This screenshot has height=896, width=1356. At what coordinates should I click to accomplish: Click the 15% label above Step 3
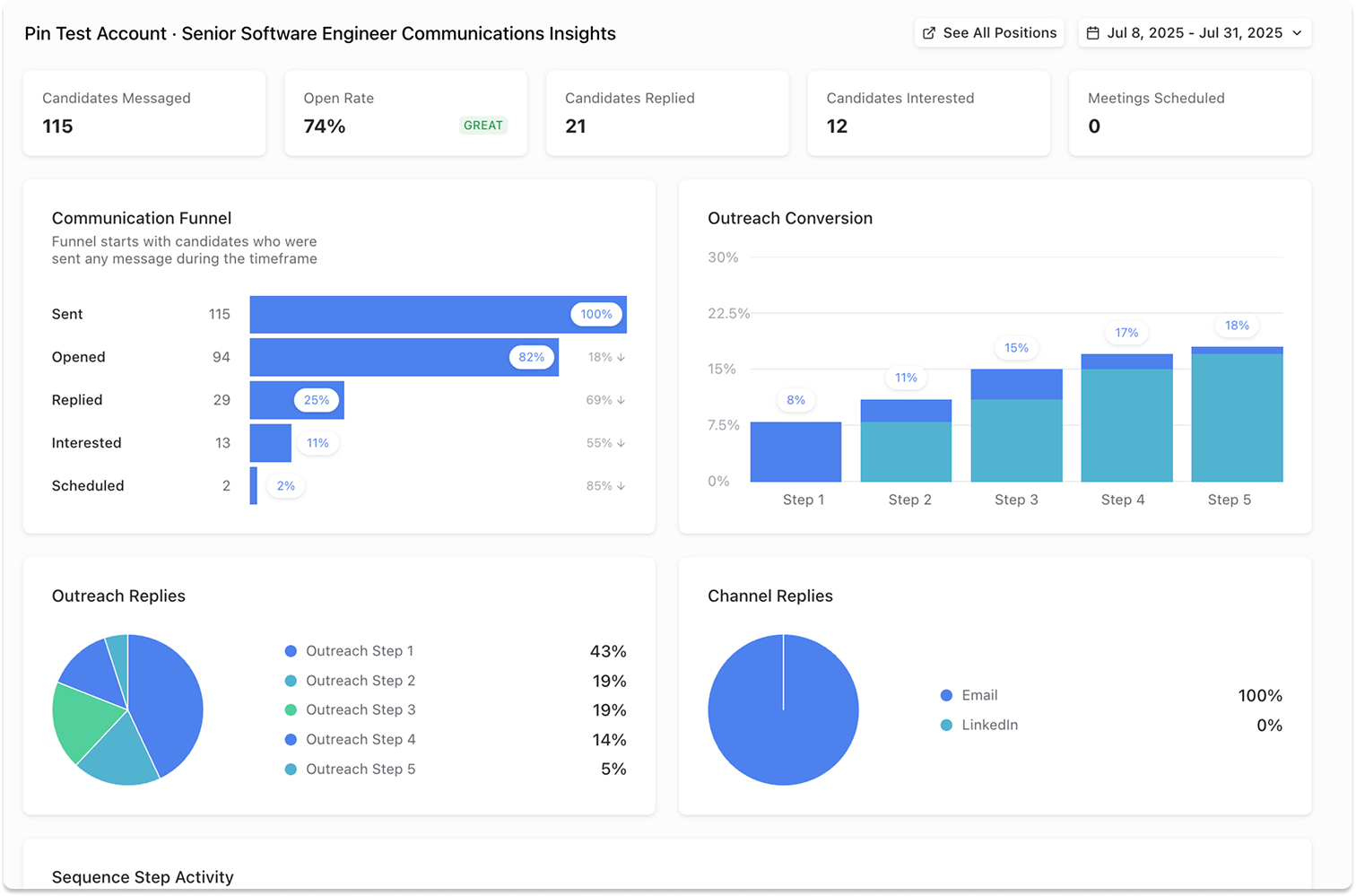coord(1016,348)
